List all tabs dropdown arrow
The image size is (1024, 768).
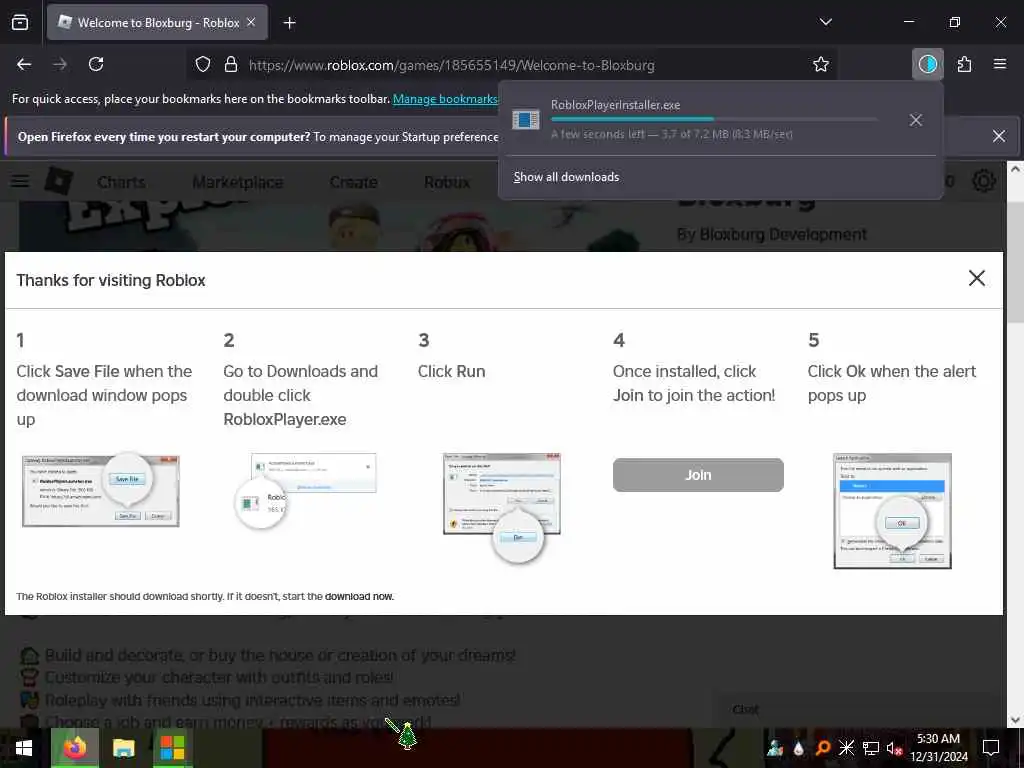825,22
